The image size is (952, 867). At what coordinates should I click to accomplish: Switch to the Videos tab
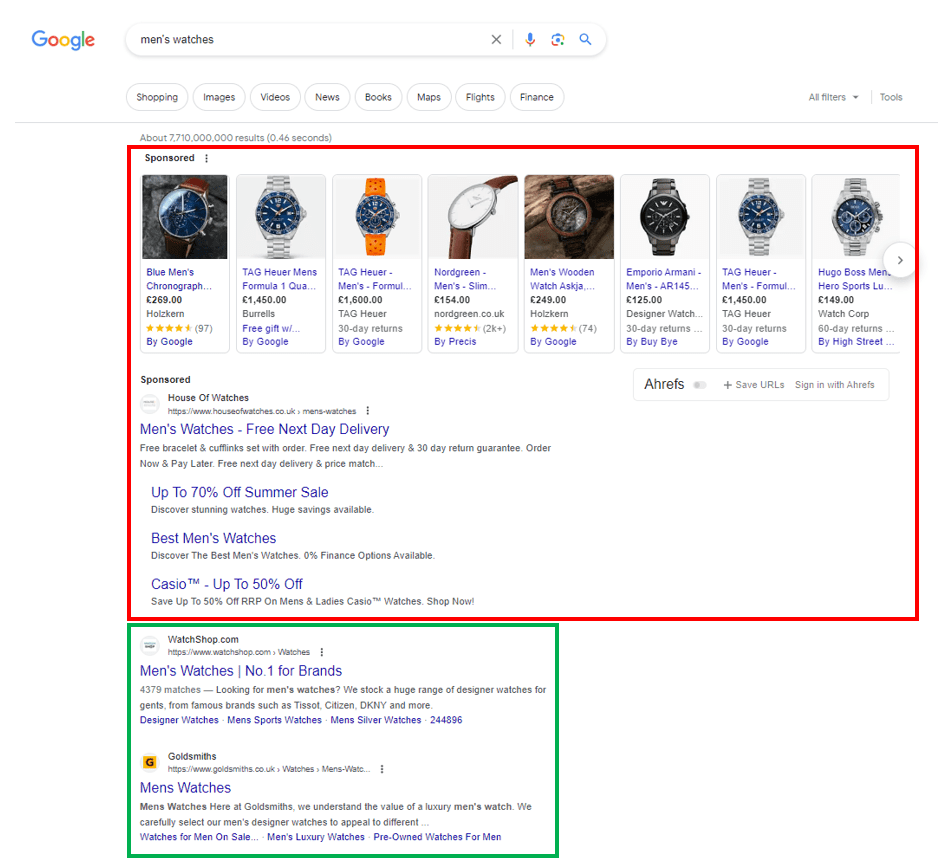275,97
